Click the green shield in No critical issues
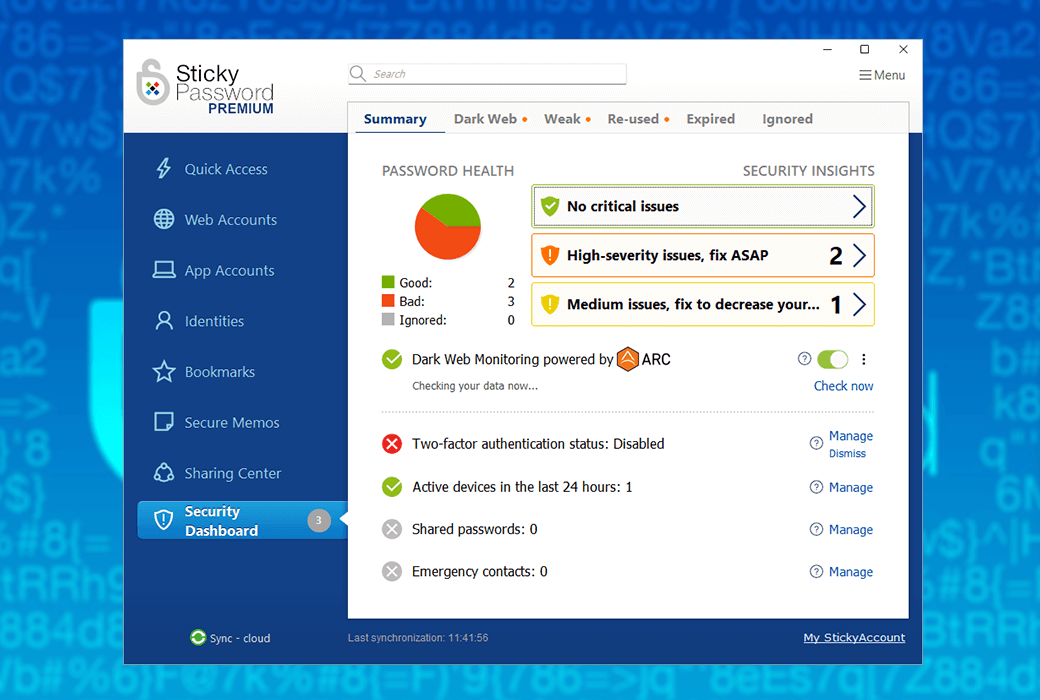 pyautogui.click(x=550, y=206)
